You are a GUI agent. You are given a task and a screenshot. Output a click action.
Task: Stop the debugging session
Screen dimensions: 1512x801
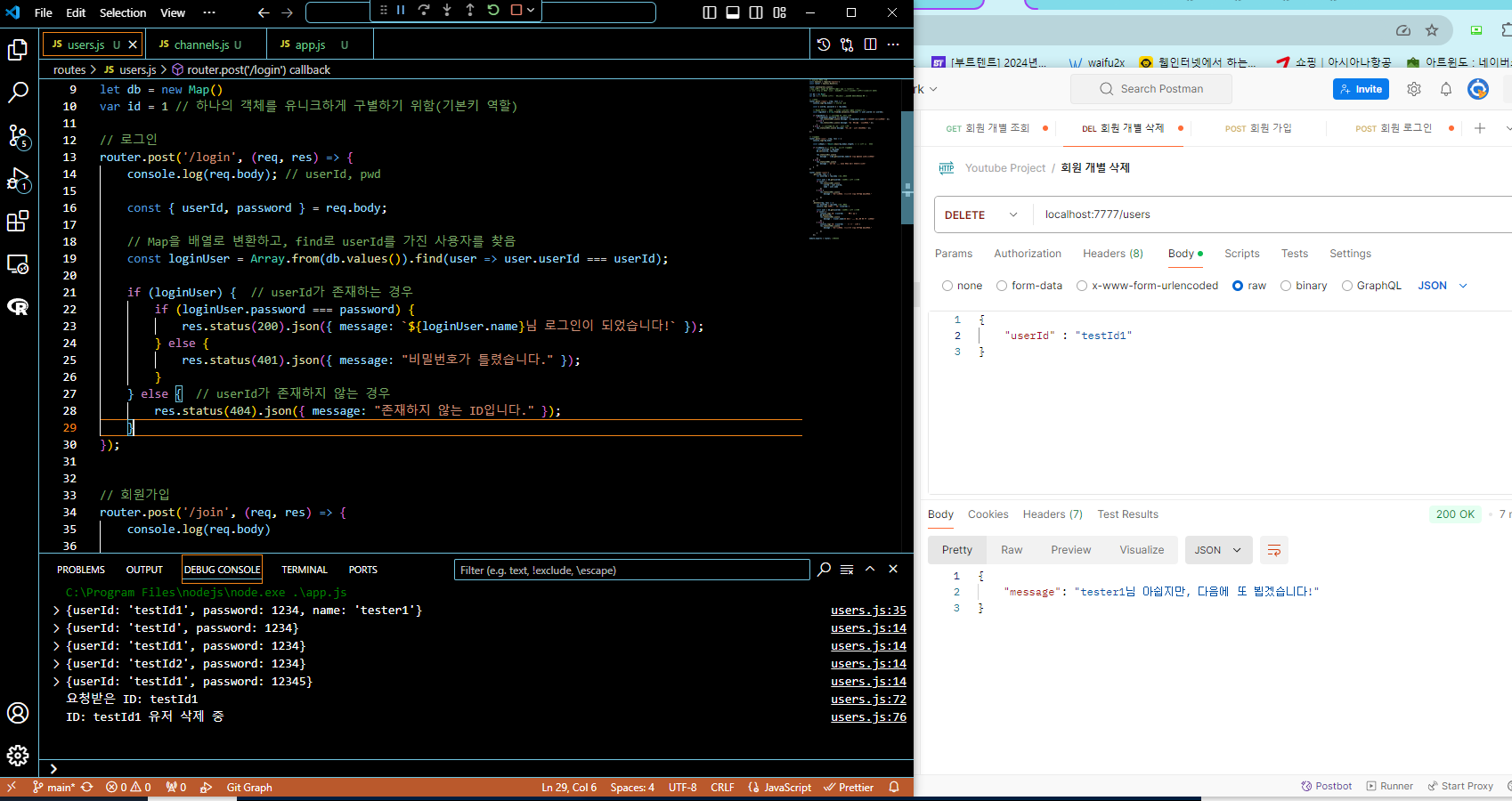coord(516,11)
